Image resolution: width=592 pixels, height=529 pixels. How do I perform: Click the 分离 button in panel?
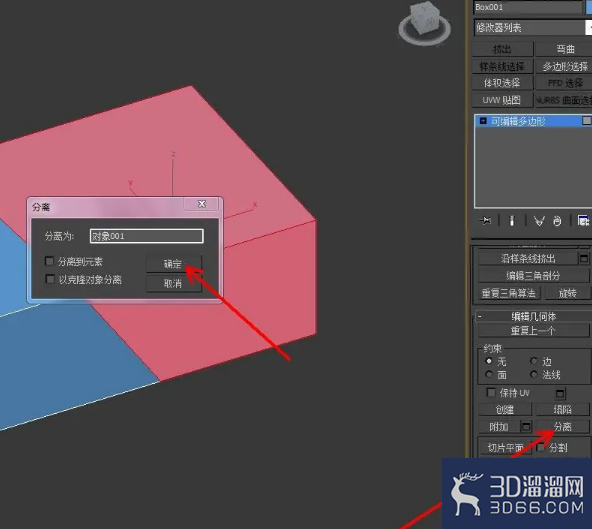tap(563, 427)
